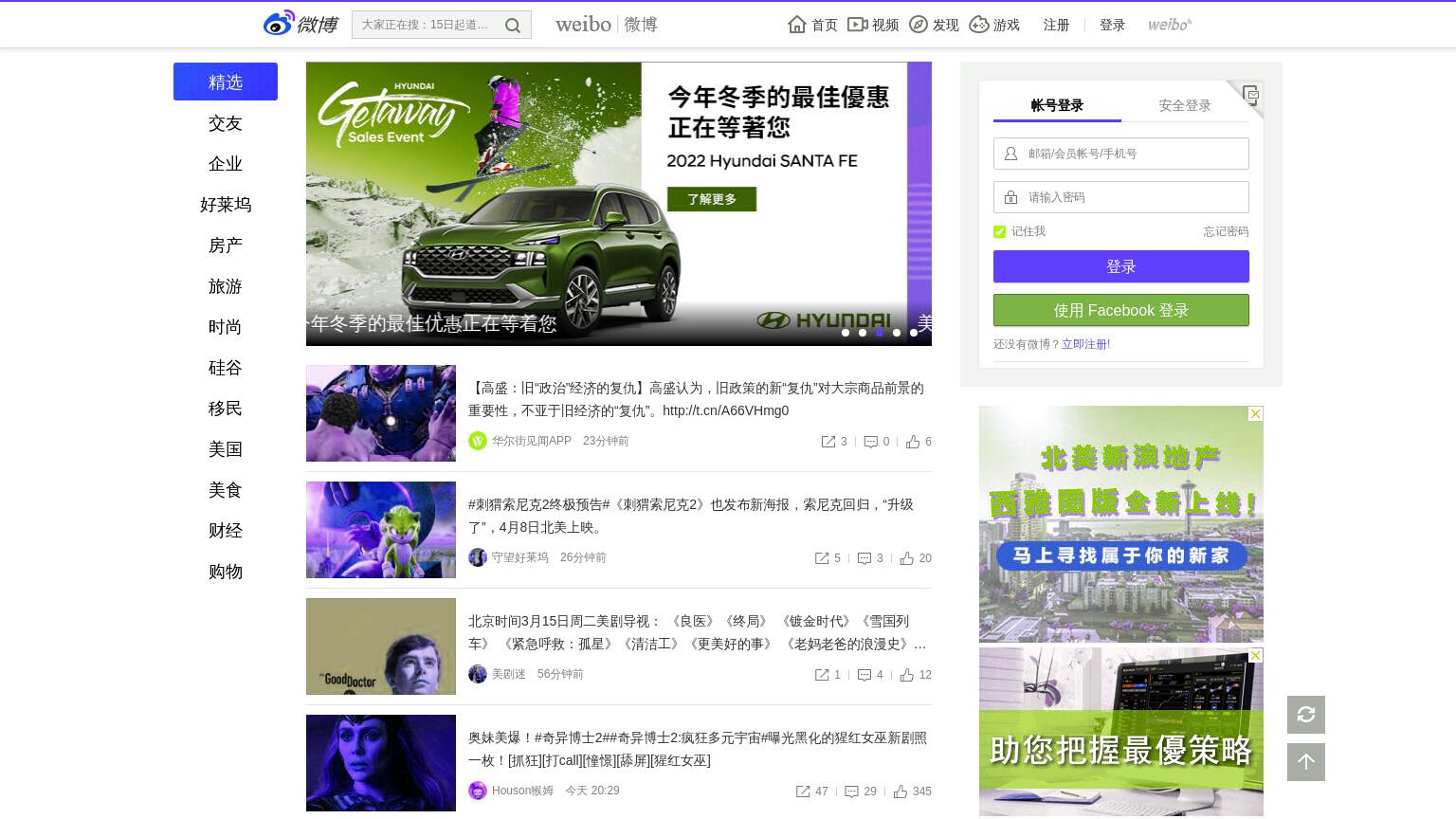Open the 视频 video icon link
This screenshot has height=819, width=1456.
click(873, 25)
